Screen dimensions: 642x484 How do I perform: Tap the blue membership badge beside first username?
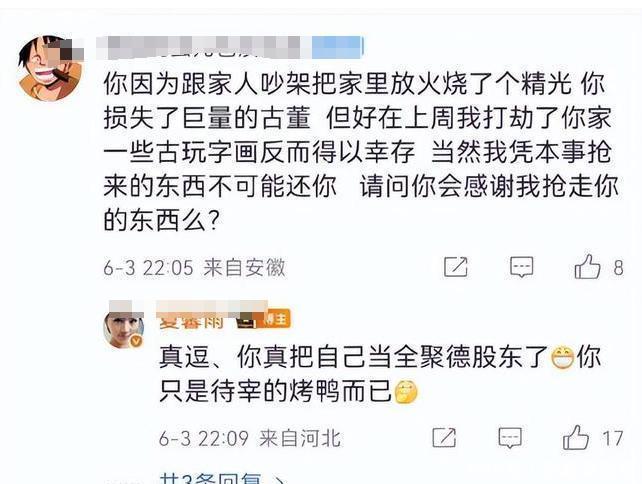[337, 47]
